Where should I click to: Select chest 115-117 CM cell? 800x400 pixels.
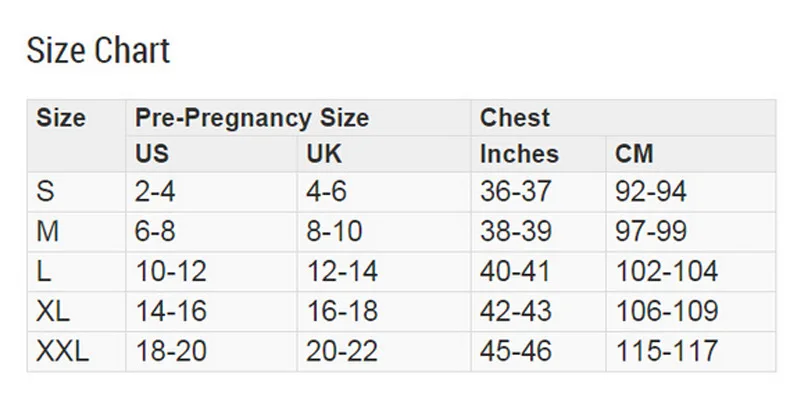[x=666, y=352]
